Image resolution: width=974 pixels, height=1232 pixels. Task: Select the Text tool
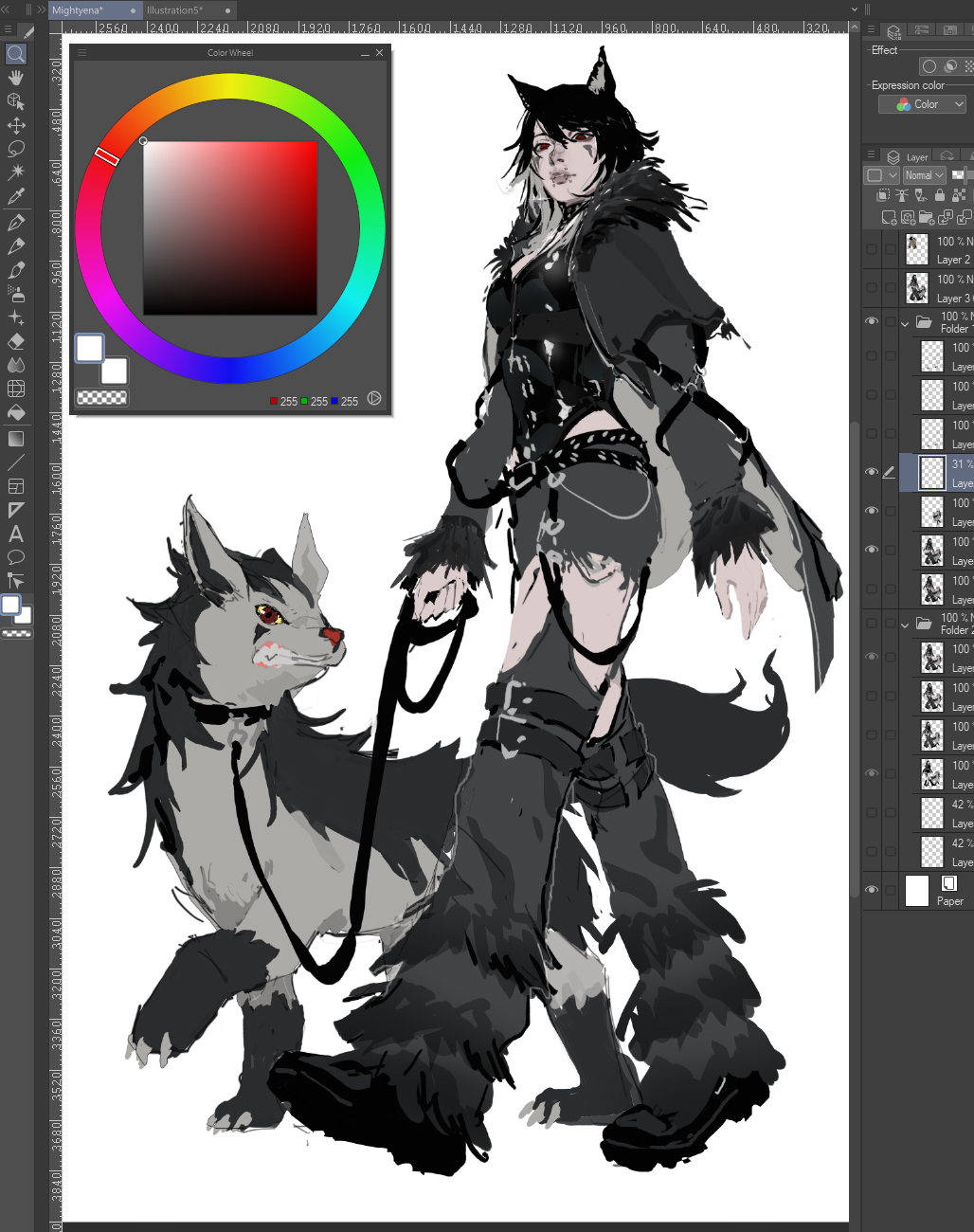point(16,534)
